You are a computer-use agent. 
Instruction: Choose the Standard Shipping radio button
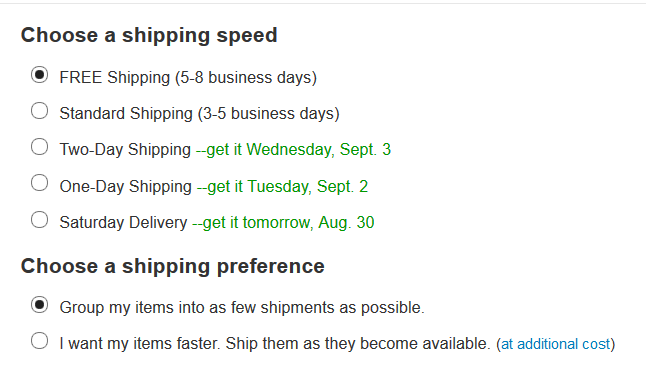[40, 111]
